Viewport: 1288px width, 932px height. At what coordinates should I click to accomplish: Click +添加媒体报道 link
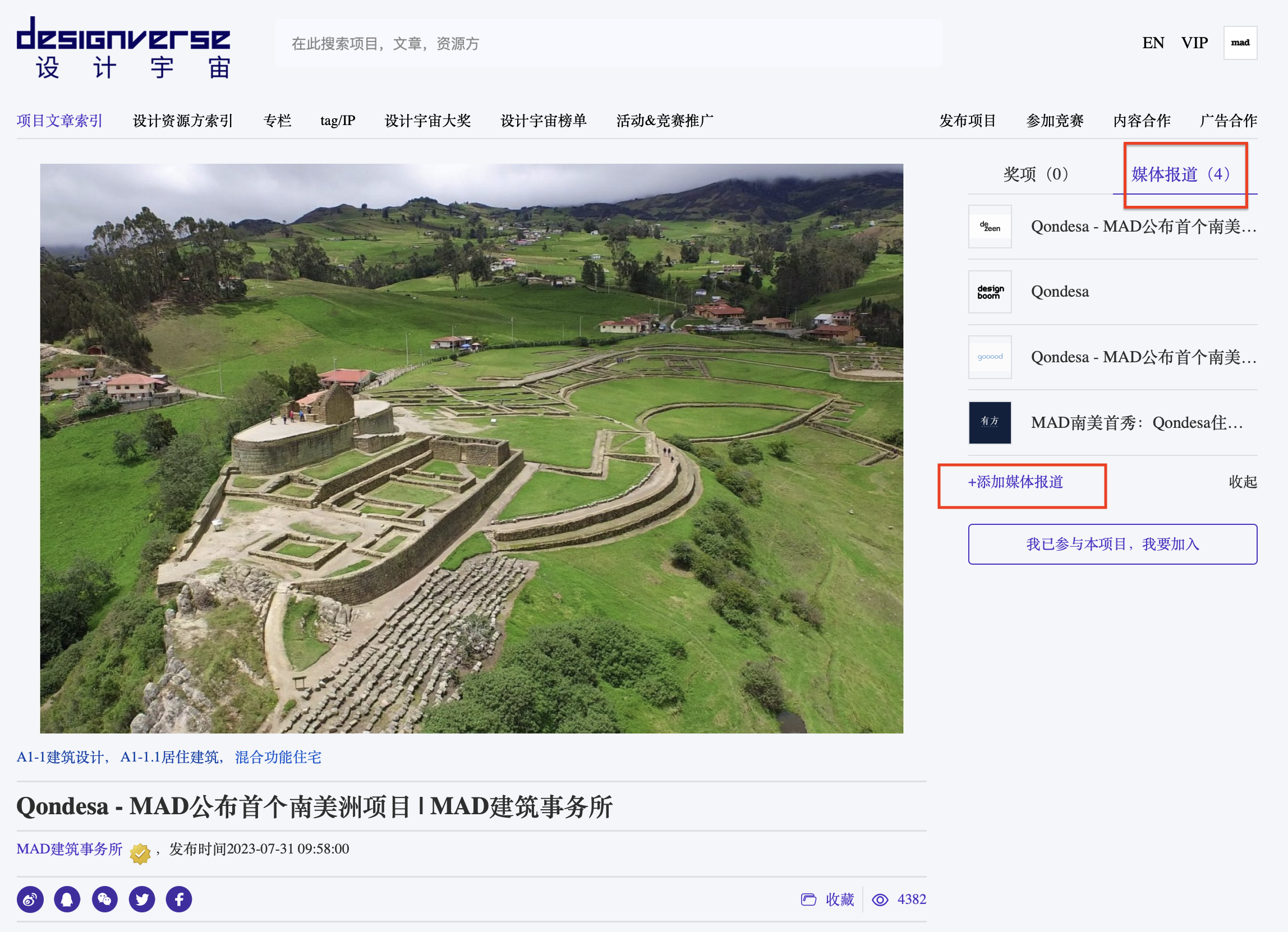pos(1015,482)
